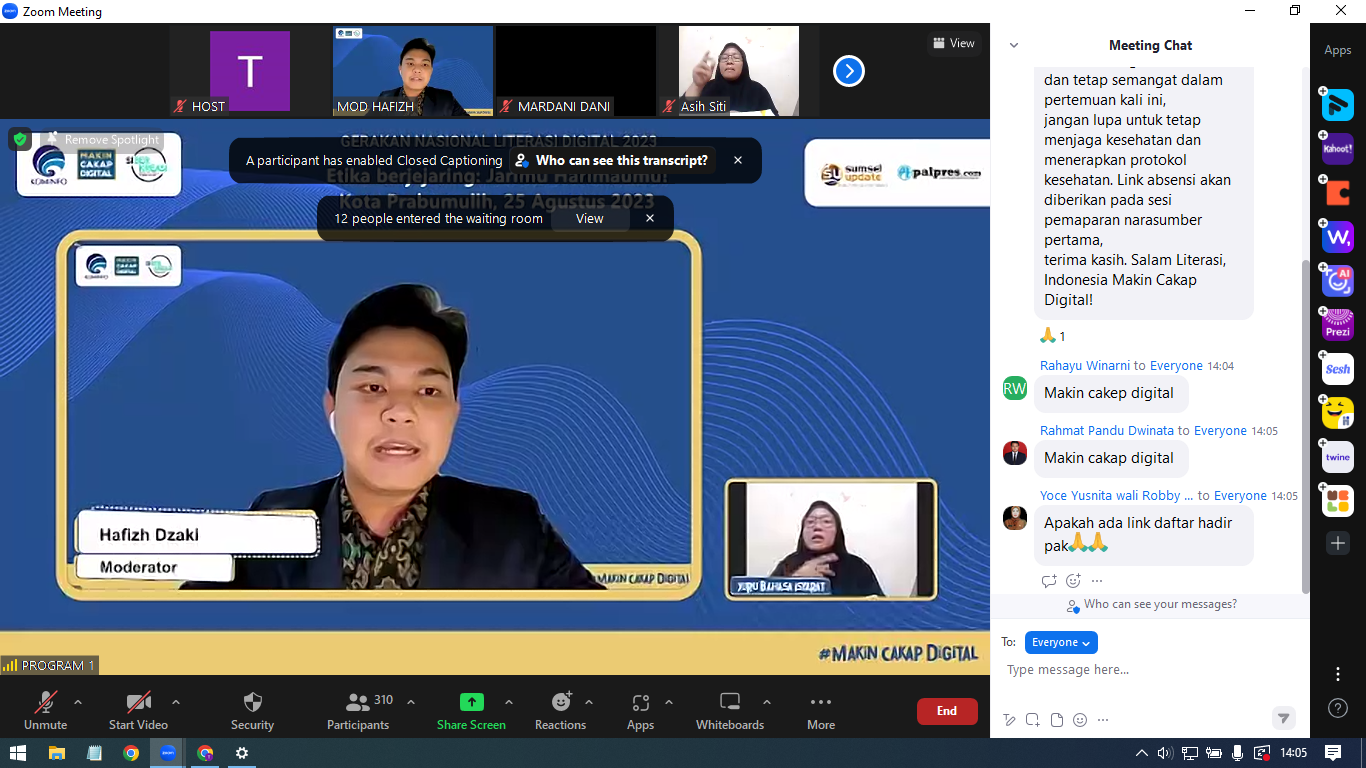1366x768 pixels.
Task: Click the RW avatar of Rahayu Winarni
Action: click(x=1015, y=388)
